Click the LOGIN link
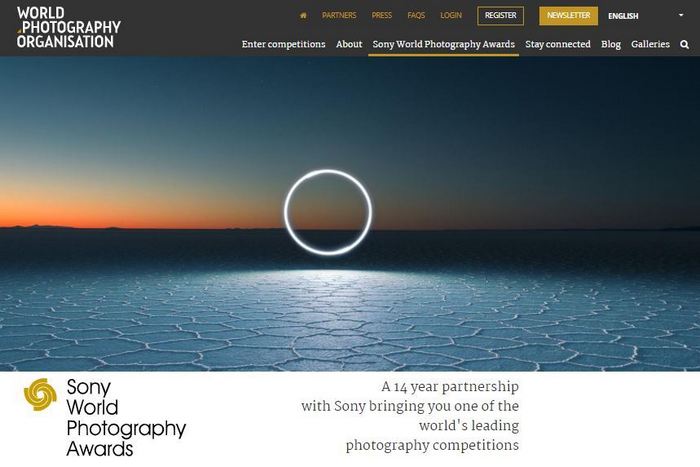The width and height of the screenshot is (700, 467). [451, 16]
